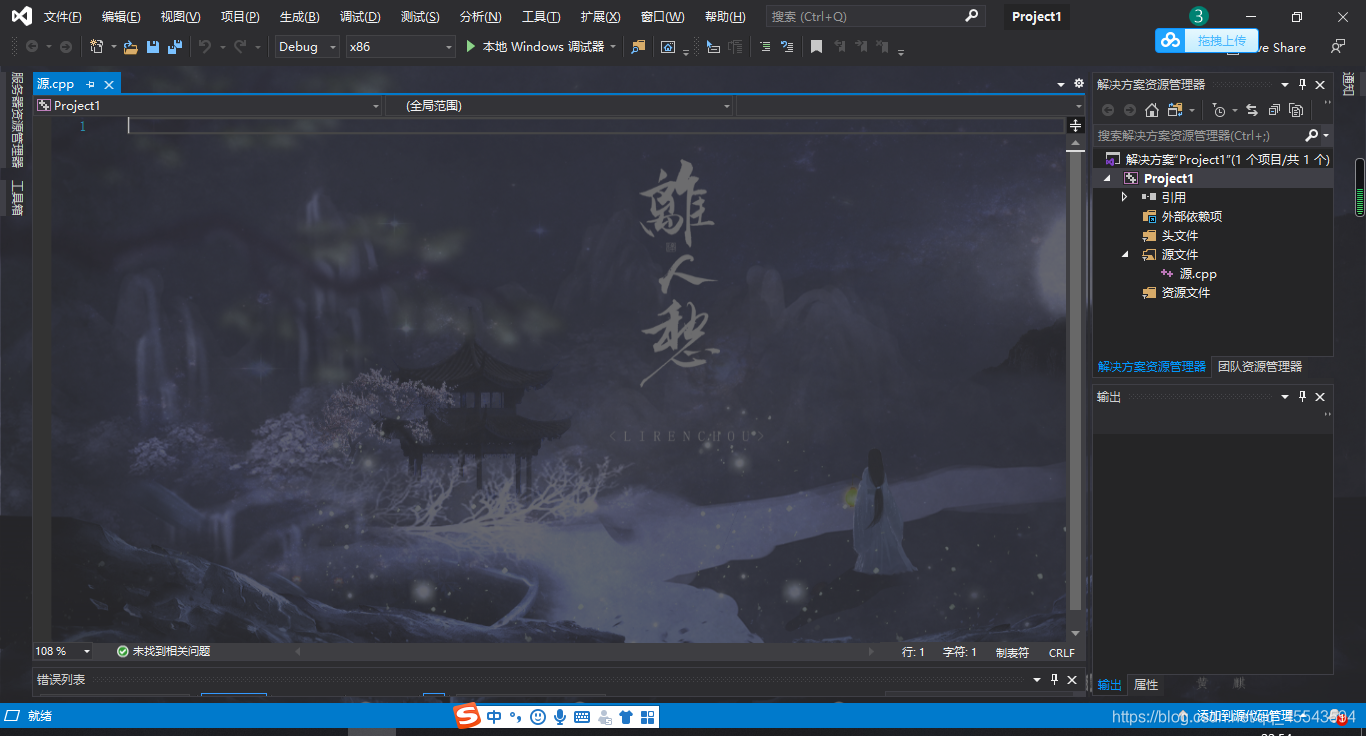The width and height of the screenshot is (1366, 736).
Task: Open the (全局范围) dropdown
Action: pyautogui.click(x=560, y=105)
